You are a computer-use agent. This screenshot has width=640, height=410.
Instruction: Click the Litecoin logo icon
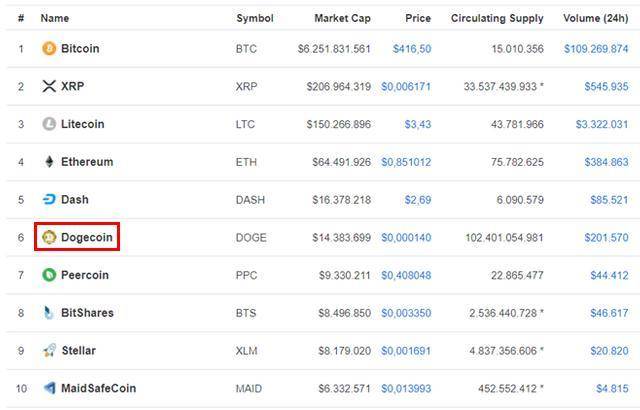pyautogui.click(x=49, y=124)
